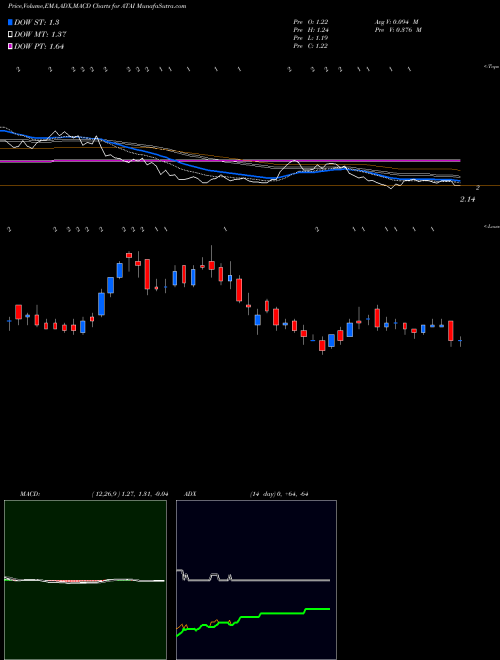This screenshot has height=660, width=500.
Task: Click the blue DOW ST legend swatch
Action: click(x=10, y=23)
